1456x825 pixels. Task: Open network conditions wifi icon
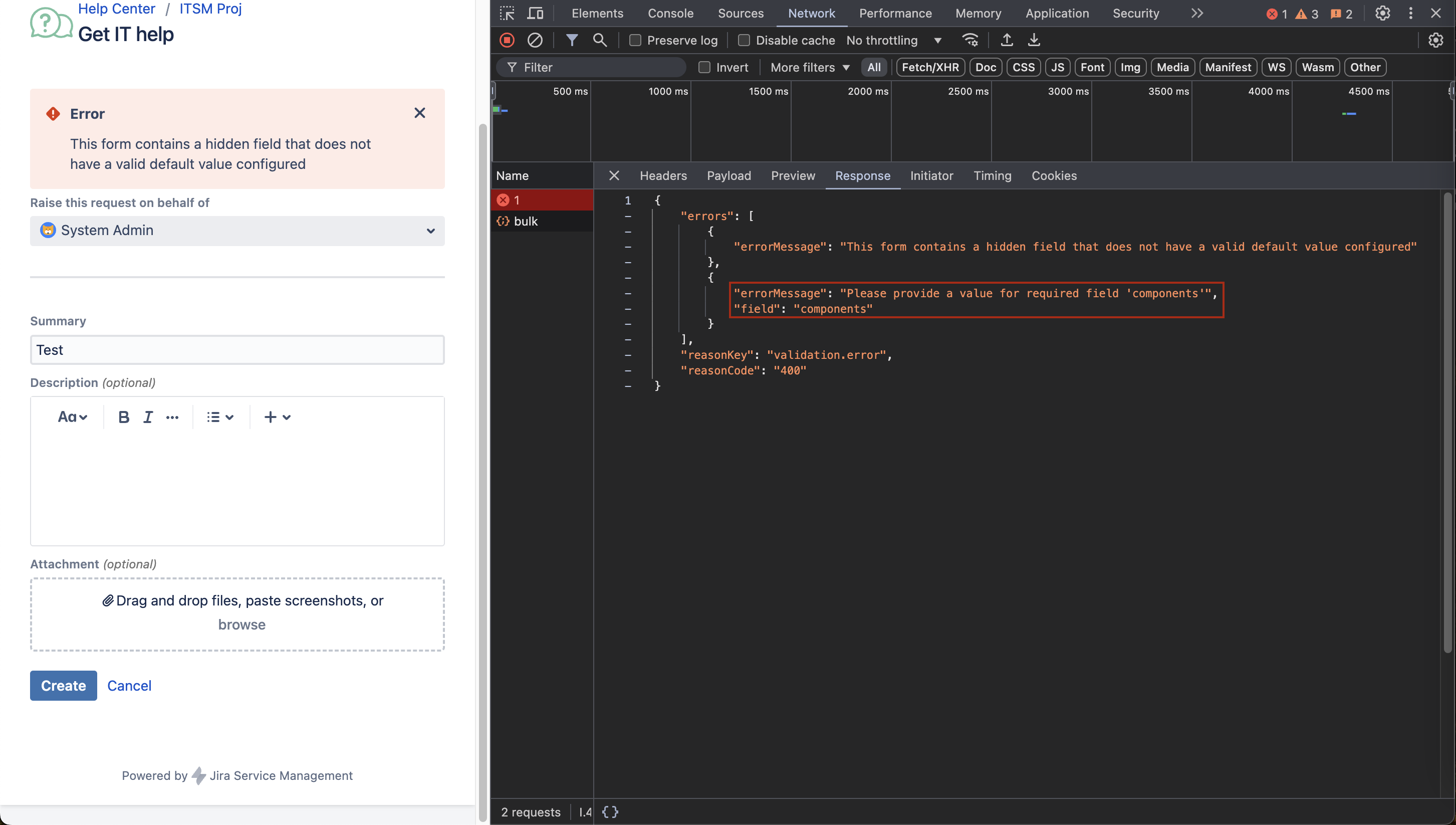(x=970, y=40)
